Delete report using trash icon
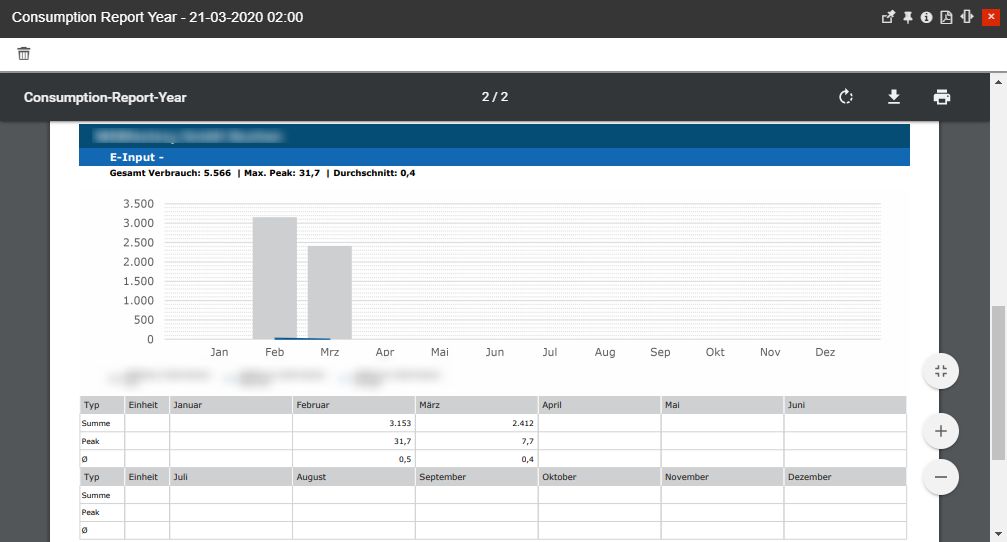Viewport: 1007px width, 542px height. (24, 54)
